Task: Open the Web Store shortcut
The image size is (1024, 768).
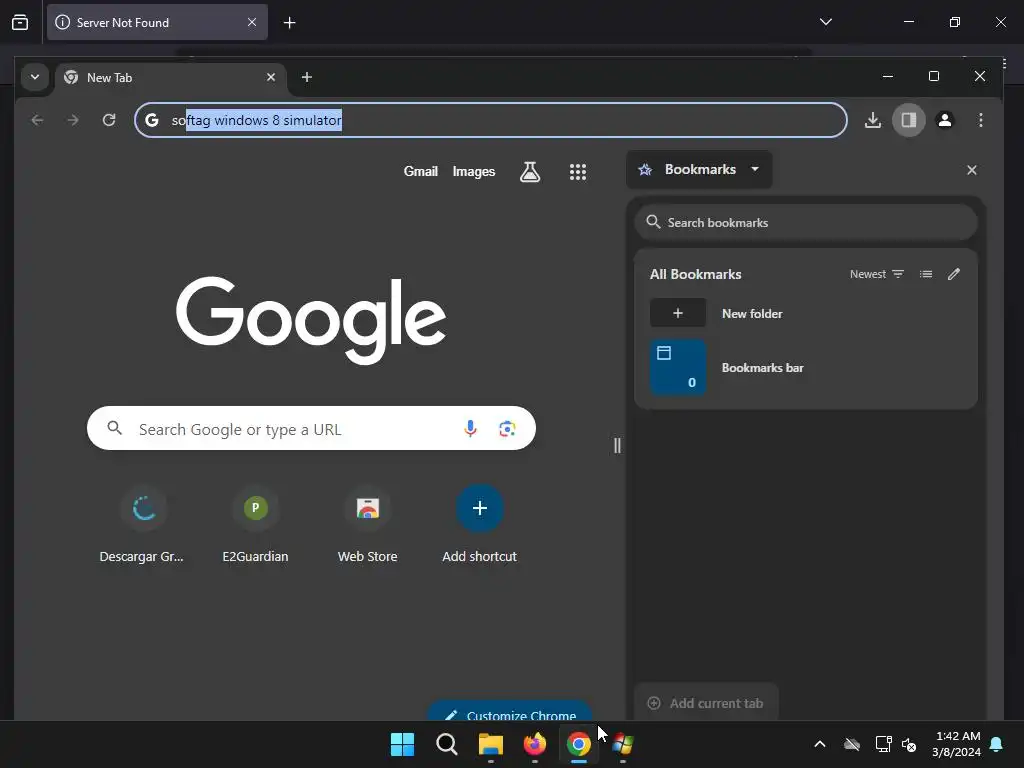Action: [x=368, y=524]
